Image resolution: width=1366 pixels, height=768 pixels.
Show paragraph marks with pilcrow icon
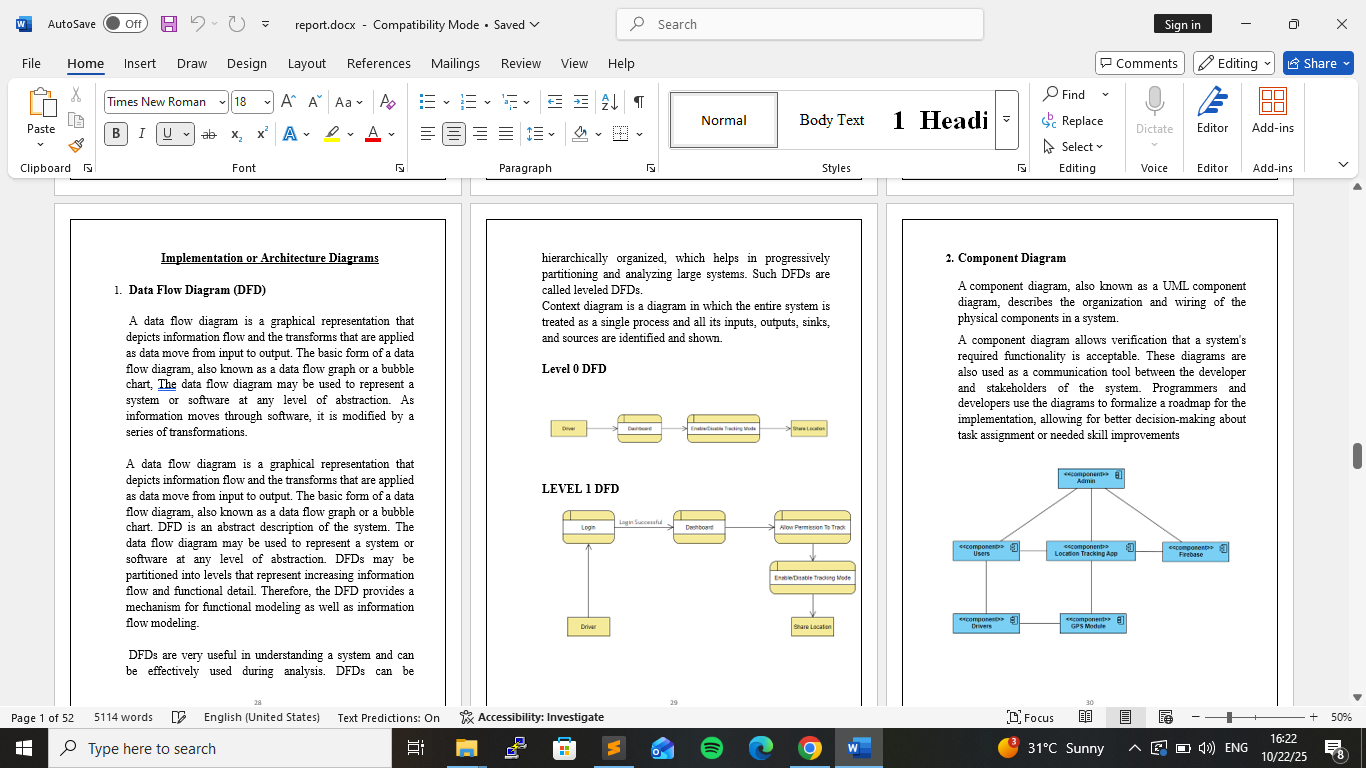(638, 102)
